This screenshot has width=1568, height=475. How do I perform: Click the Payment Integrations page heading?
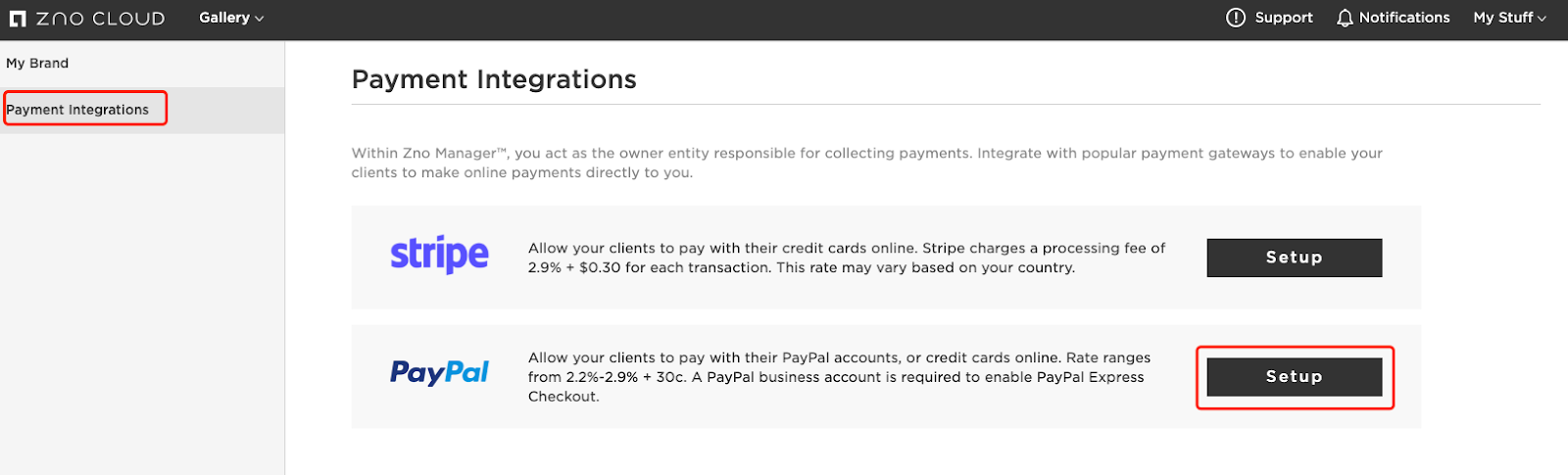[x=494, y=79]
